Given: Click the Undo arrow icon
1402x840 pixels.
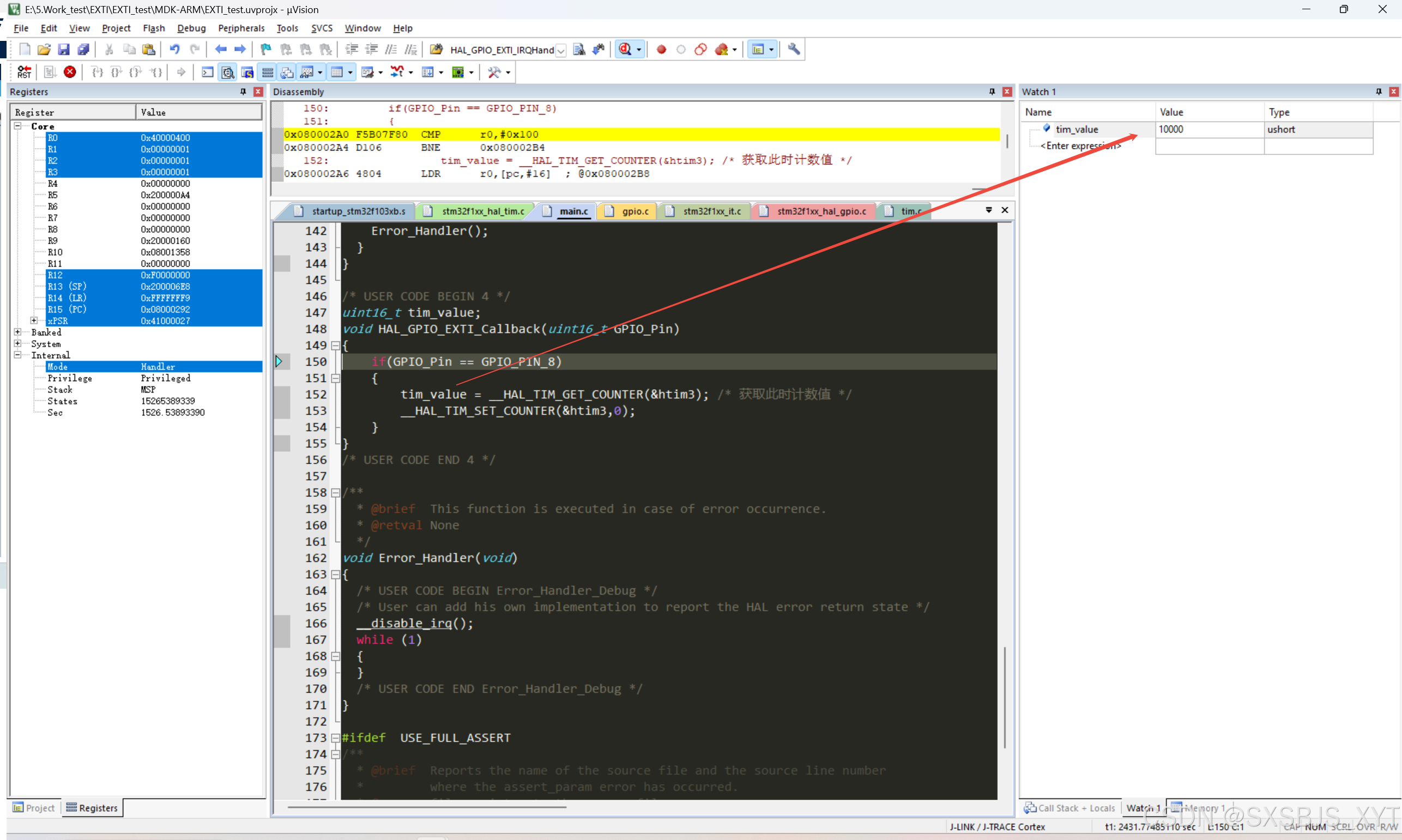Looking at the screenshot, I should 174,49.
